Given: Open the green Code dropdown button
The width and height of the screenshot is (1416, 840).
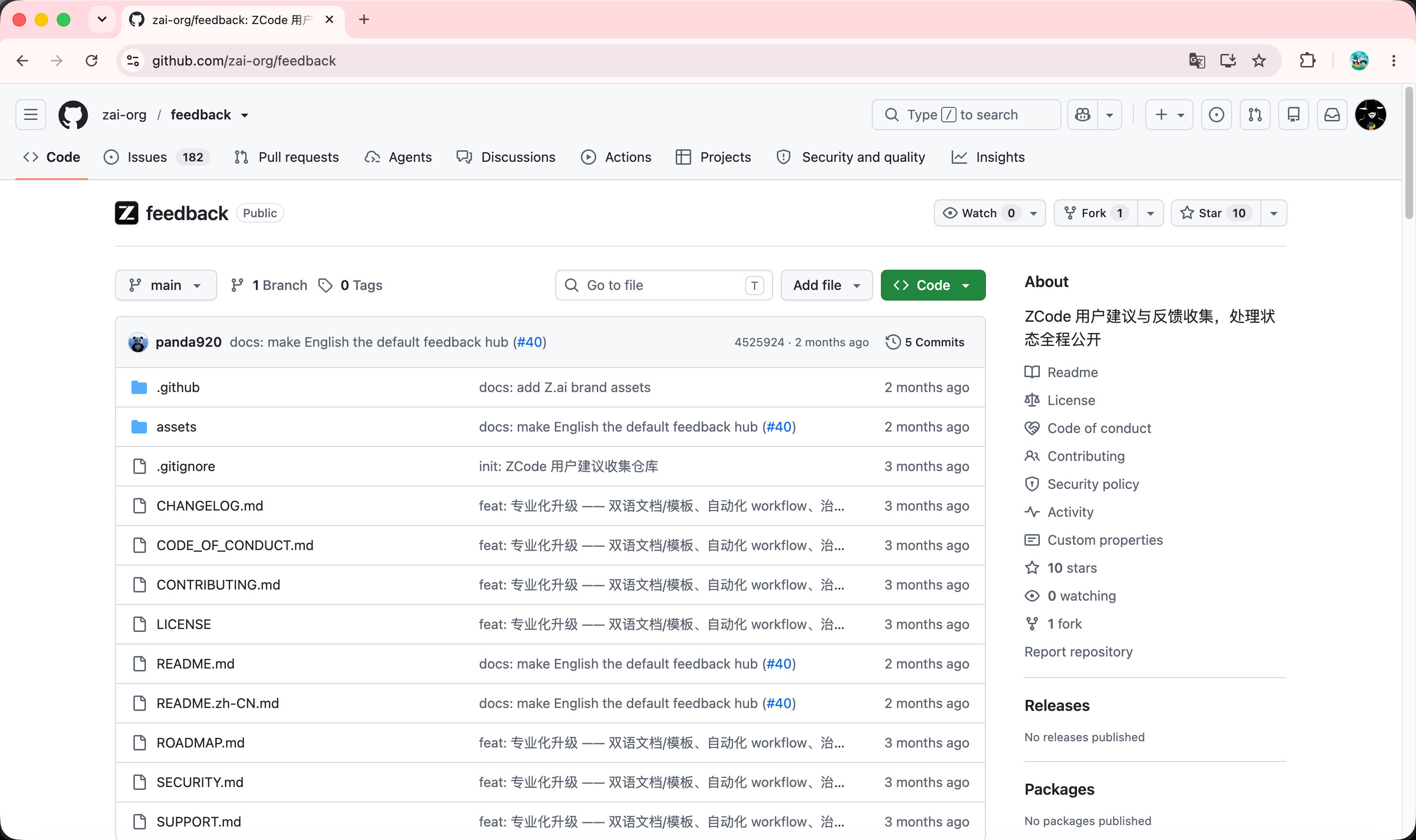Looking at the screenshot, I should [932, 285].
